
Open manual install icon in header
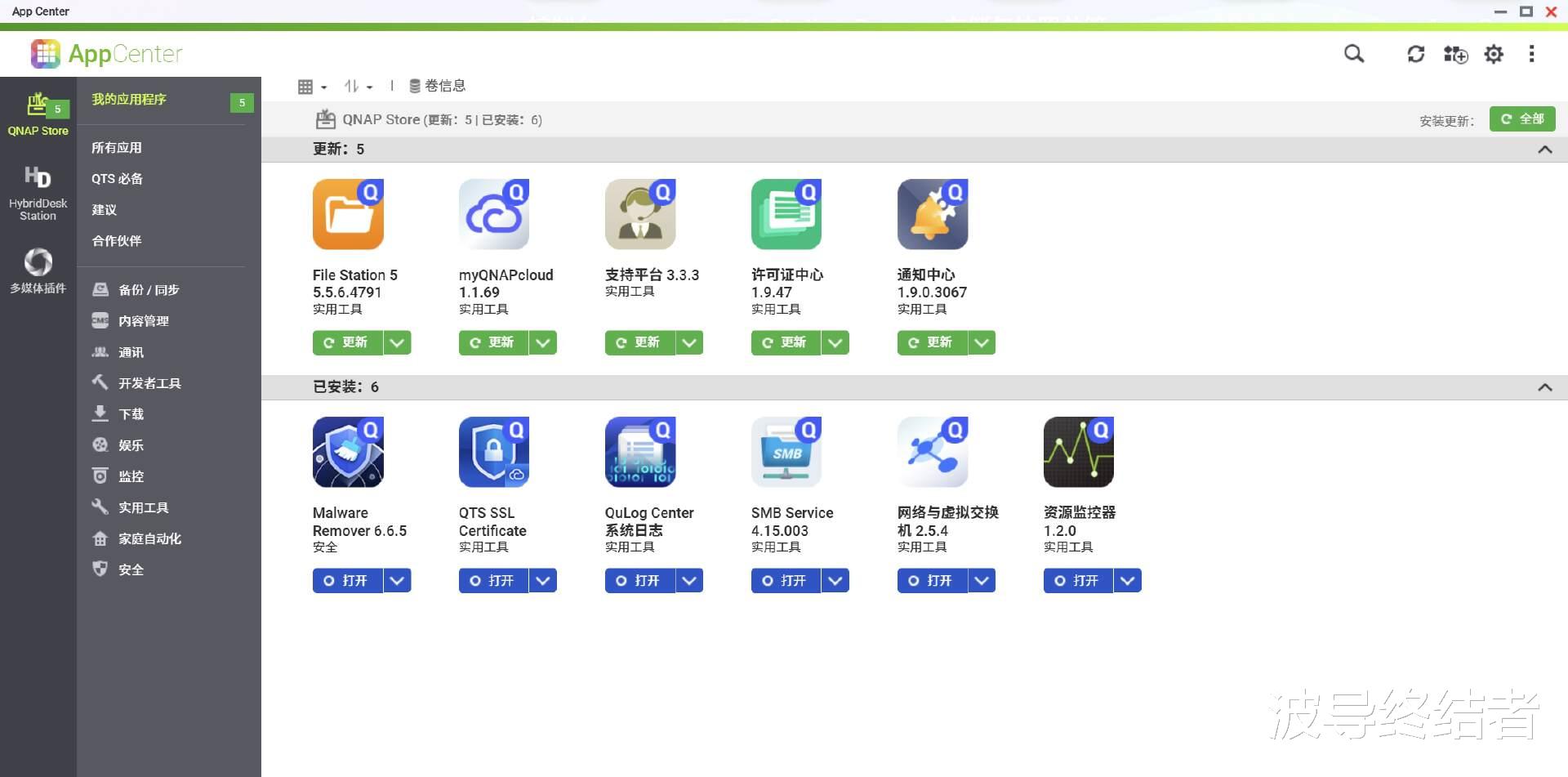(x=1455, y=54)
